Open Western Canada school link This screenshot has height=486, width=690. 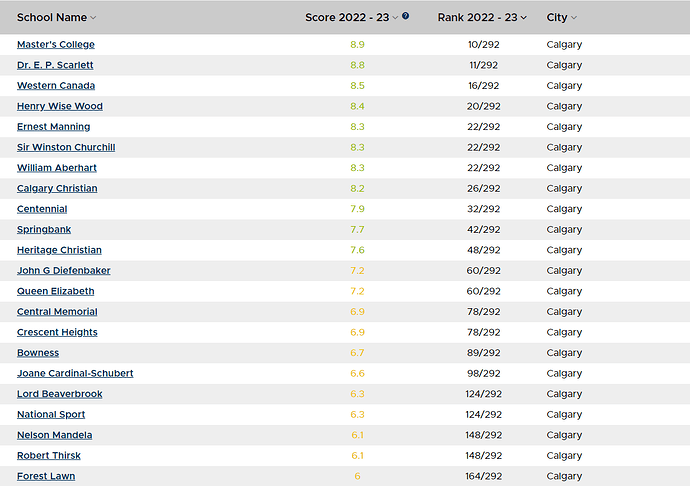[x=56, y=85]
